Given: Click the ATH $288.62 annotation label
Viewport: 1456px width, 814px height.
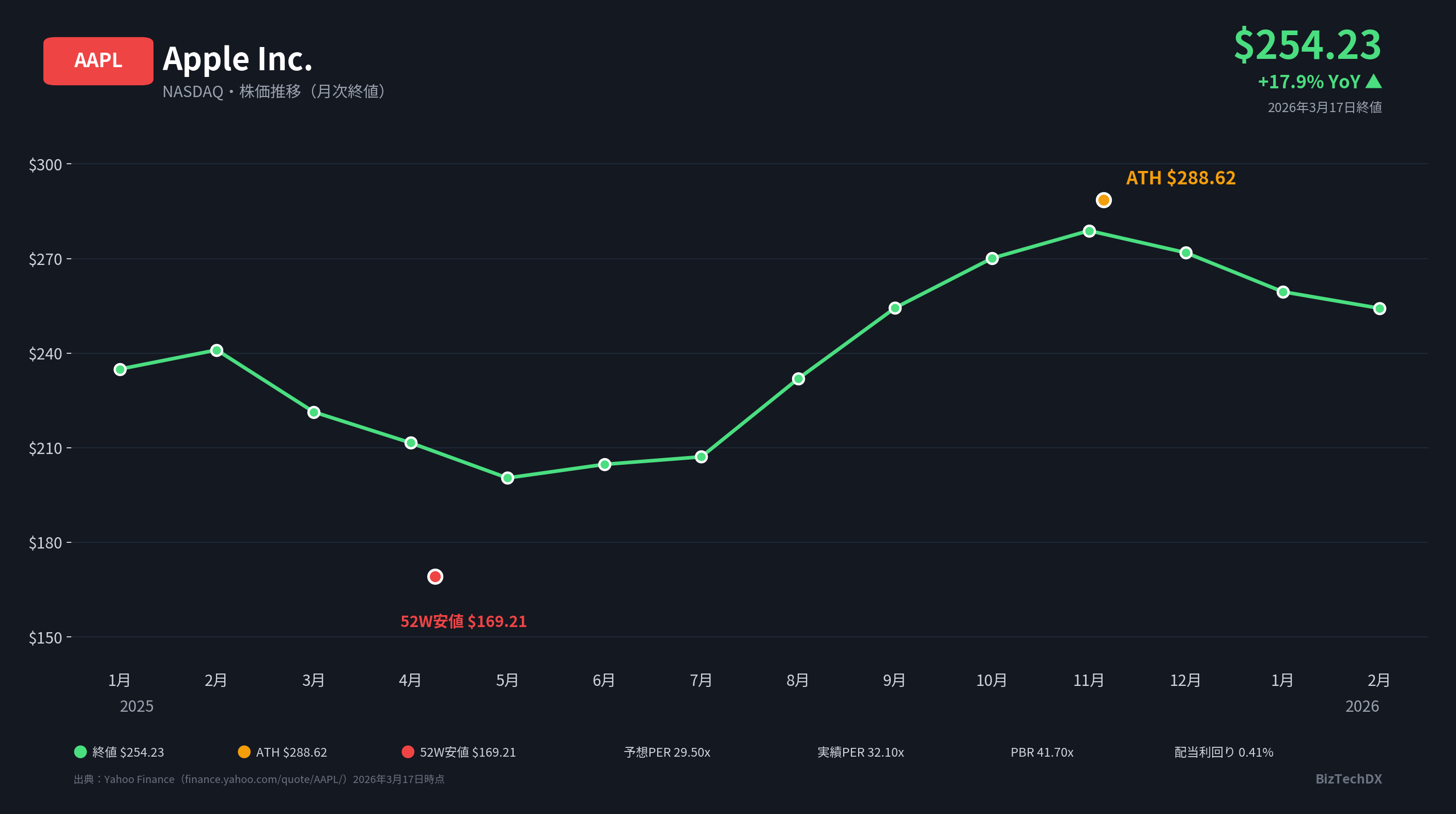Looking at the screenshot, I should pos(1180,178).
